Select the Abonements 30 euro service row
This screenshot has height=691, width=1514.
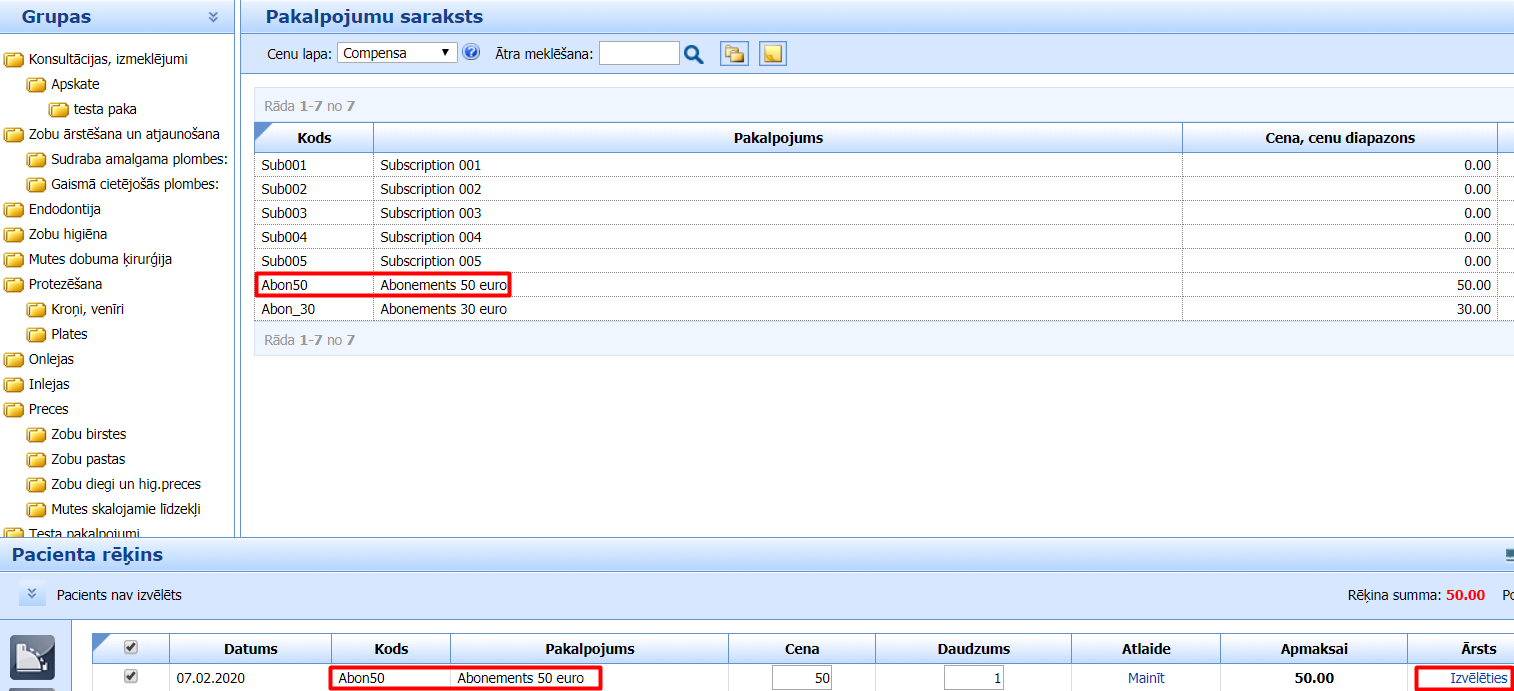point(443,310)
